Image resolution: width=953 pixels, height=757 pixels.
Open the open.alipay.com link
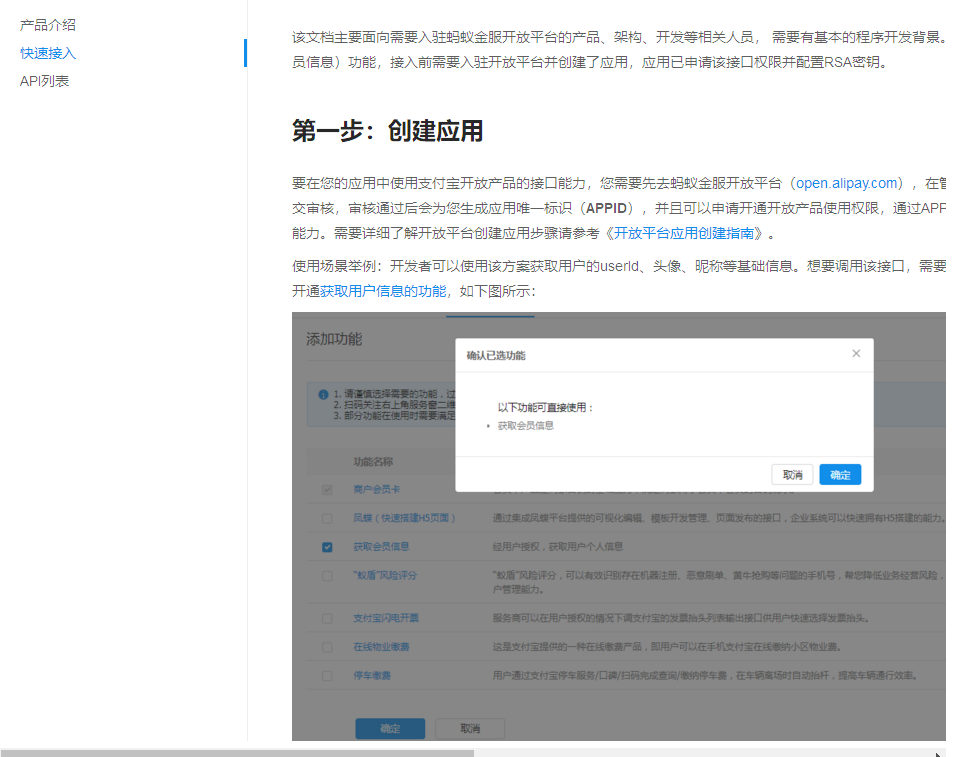click(x=847, y=183)
